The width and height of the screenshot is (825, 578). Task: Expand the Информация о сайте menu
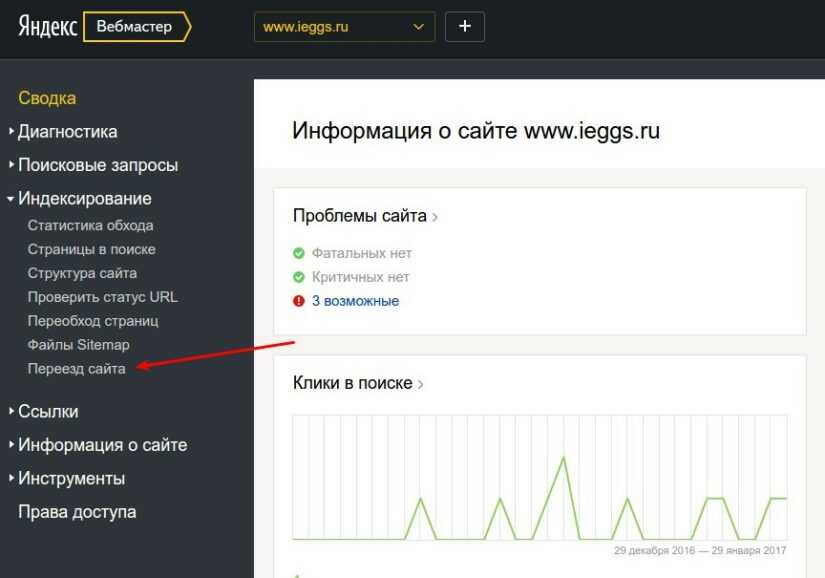tap(103, 445)
